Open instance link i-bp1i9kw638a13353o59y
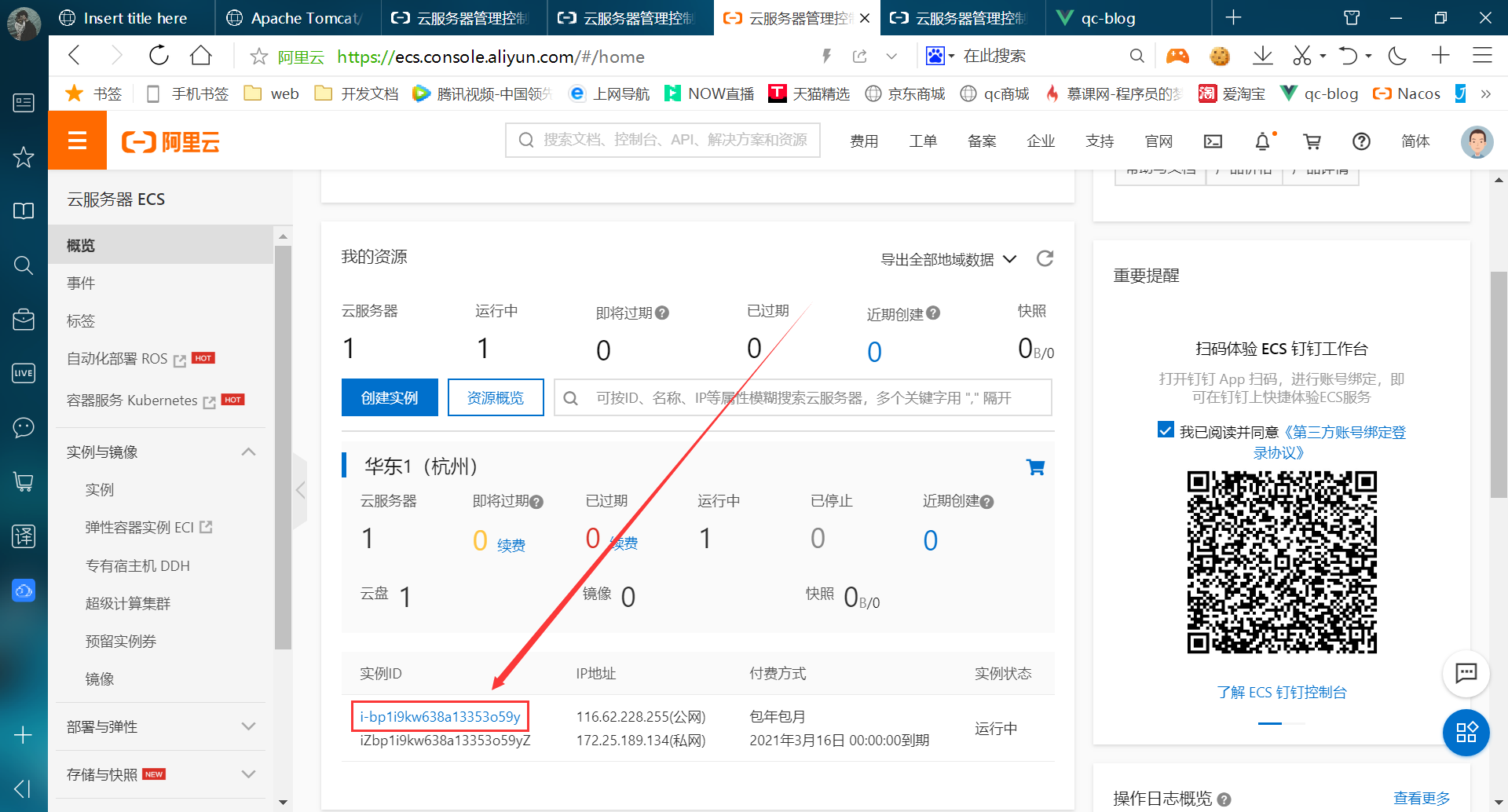The width and height of the screenshot is (1508, 812). coord(441,716)
